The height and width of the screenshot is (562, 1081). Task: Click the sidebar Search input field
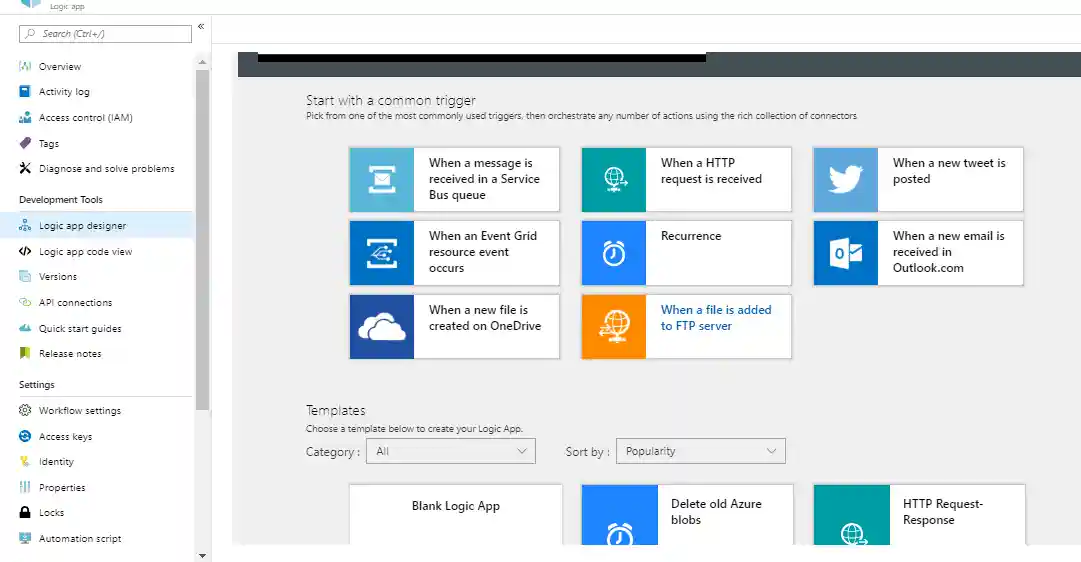(105, 34)
